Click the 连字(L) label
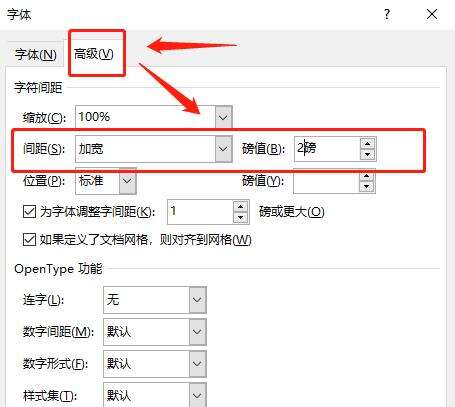 (43, 300)
